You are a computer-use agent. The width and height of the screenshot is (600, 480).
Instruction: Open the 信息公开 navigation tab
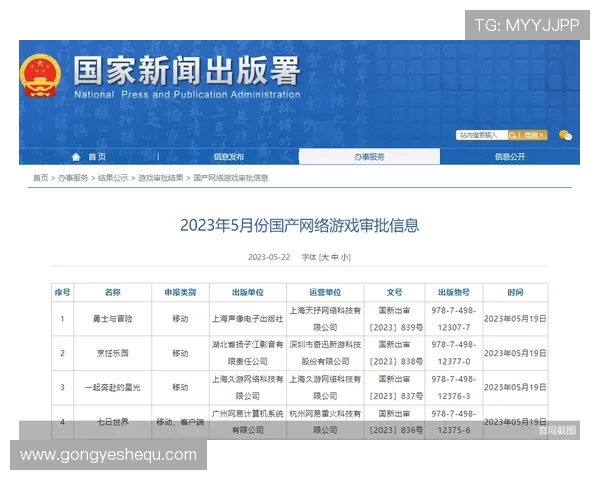pyautogui.click(x=510, y=157)
